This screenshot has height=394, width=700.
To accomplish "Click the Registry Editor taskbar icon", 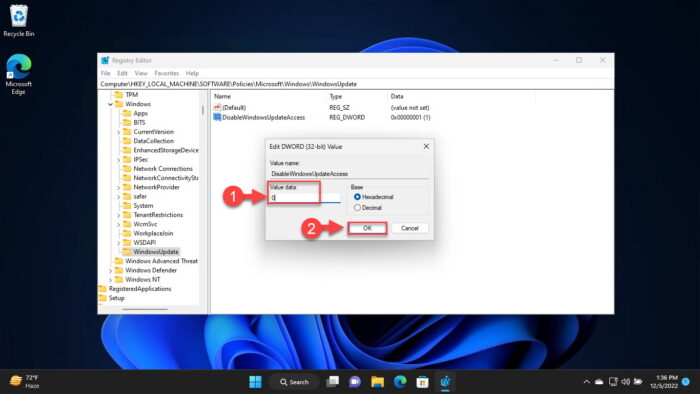I will 445,382.
